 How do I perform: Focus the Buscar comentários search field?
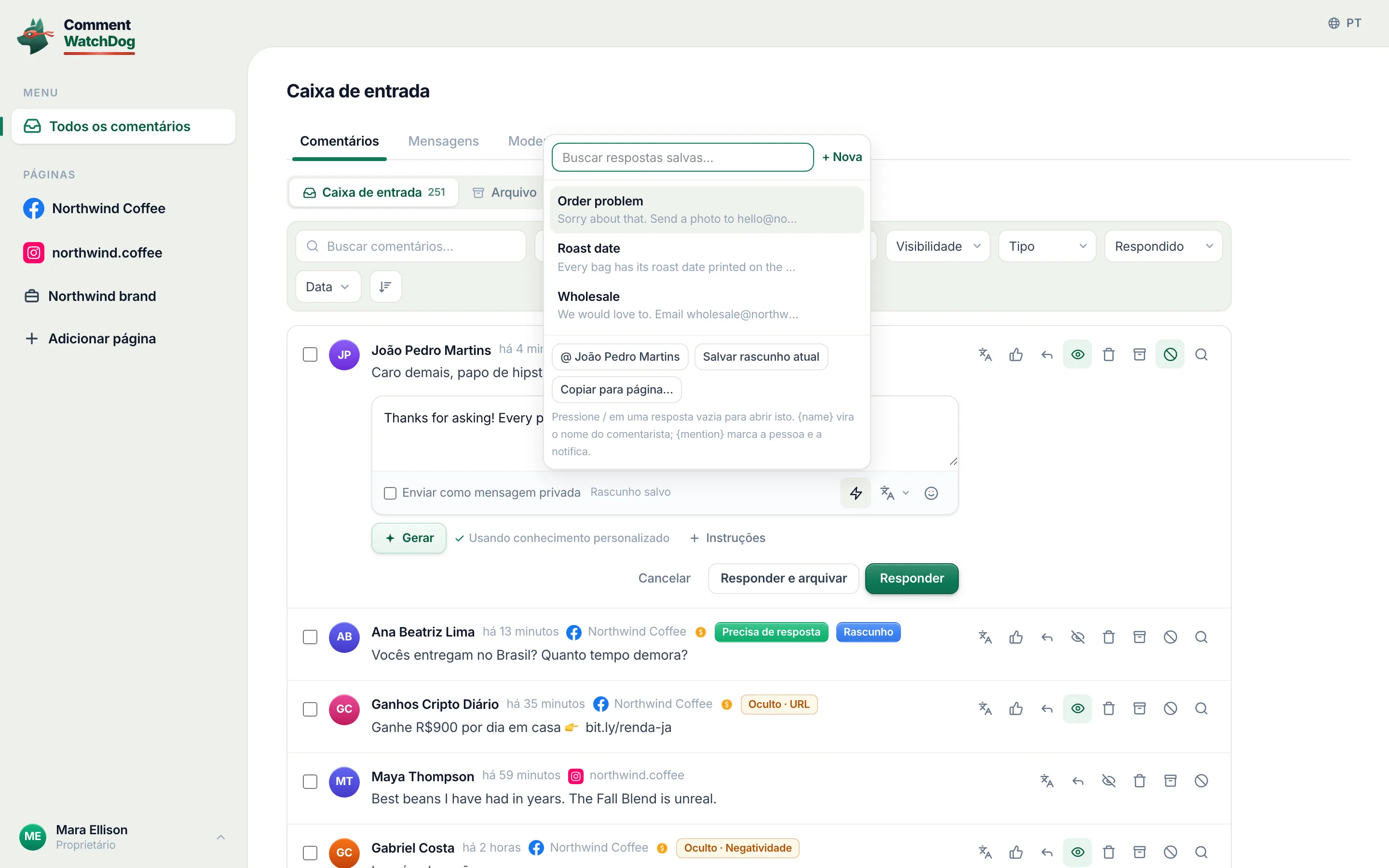411,246
